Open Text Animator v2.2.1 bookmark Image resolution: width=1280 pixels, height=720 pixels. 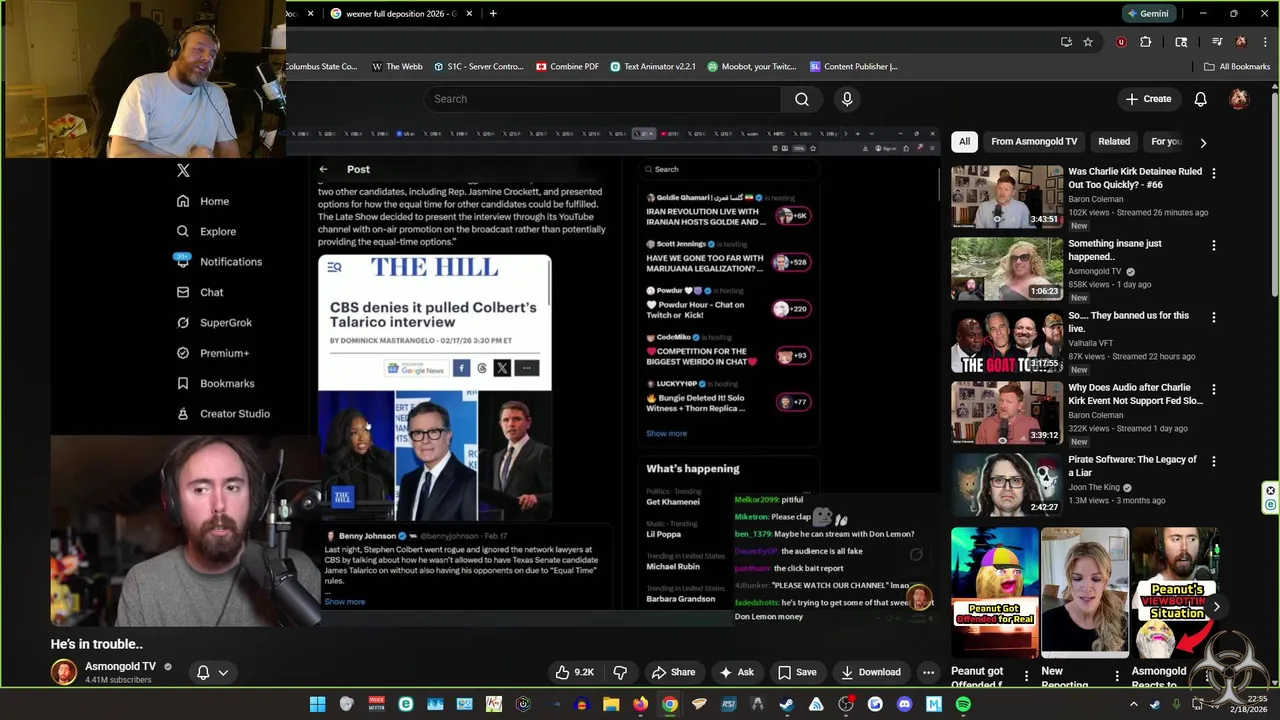[652, 66]
